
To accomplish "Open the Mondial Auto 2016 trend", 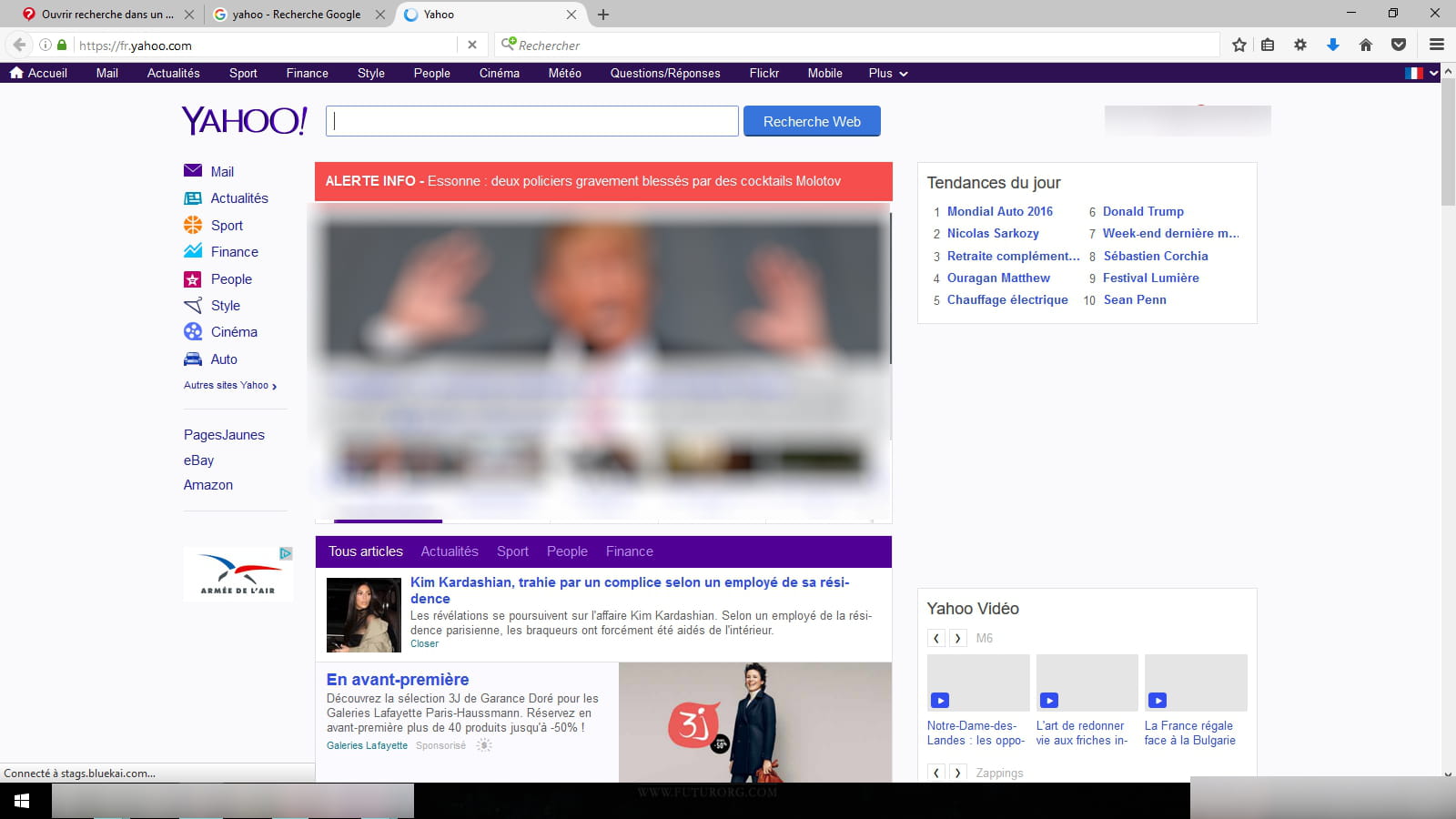I will coord(999,211).
